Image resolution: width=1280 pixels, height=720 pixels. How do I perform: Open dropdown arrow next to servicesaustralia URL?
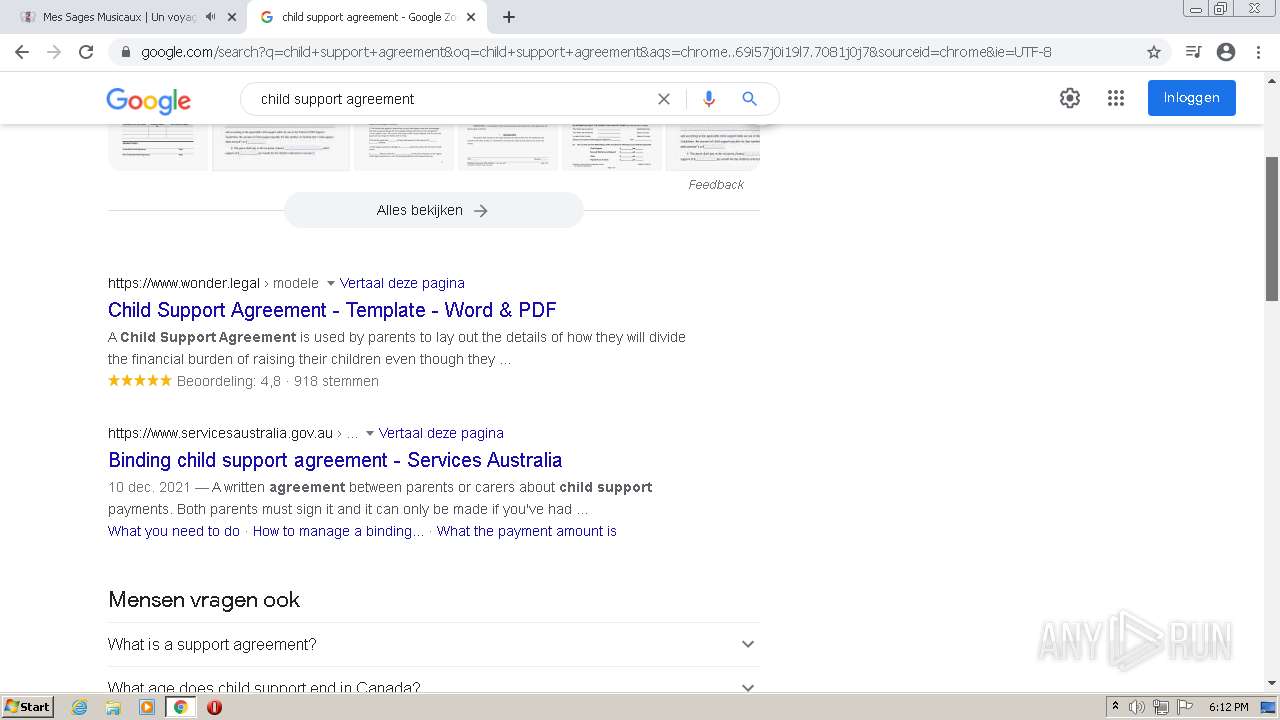coord(370,434)
